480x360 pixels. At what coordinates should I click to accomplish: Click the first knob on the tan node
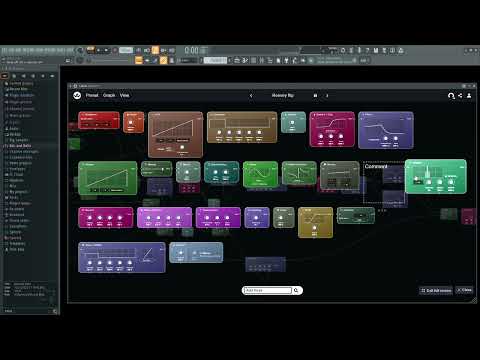point(219,133)
